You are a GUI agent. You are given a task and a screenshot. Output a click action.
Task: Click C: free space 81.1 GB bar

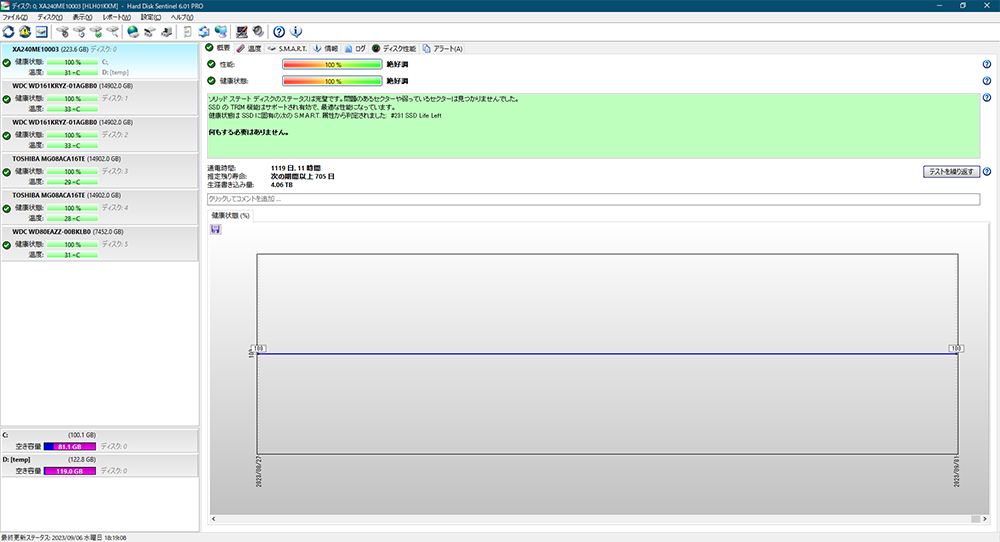(70, 446)
